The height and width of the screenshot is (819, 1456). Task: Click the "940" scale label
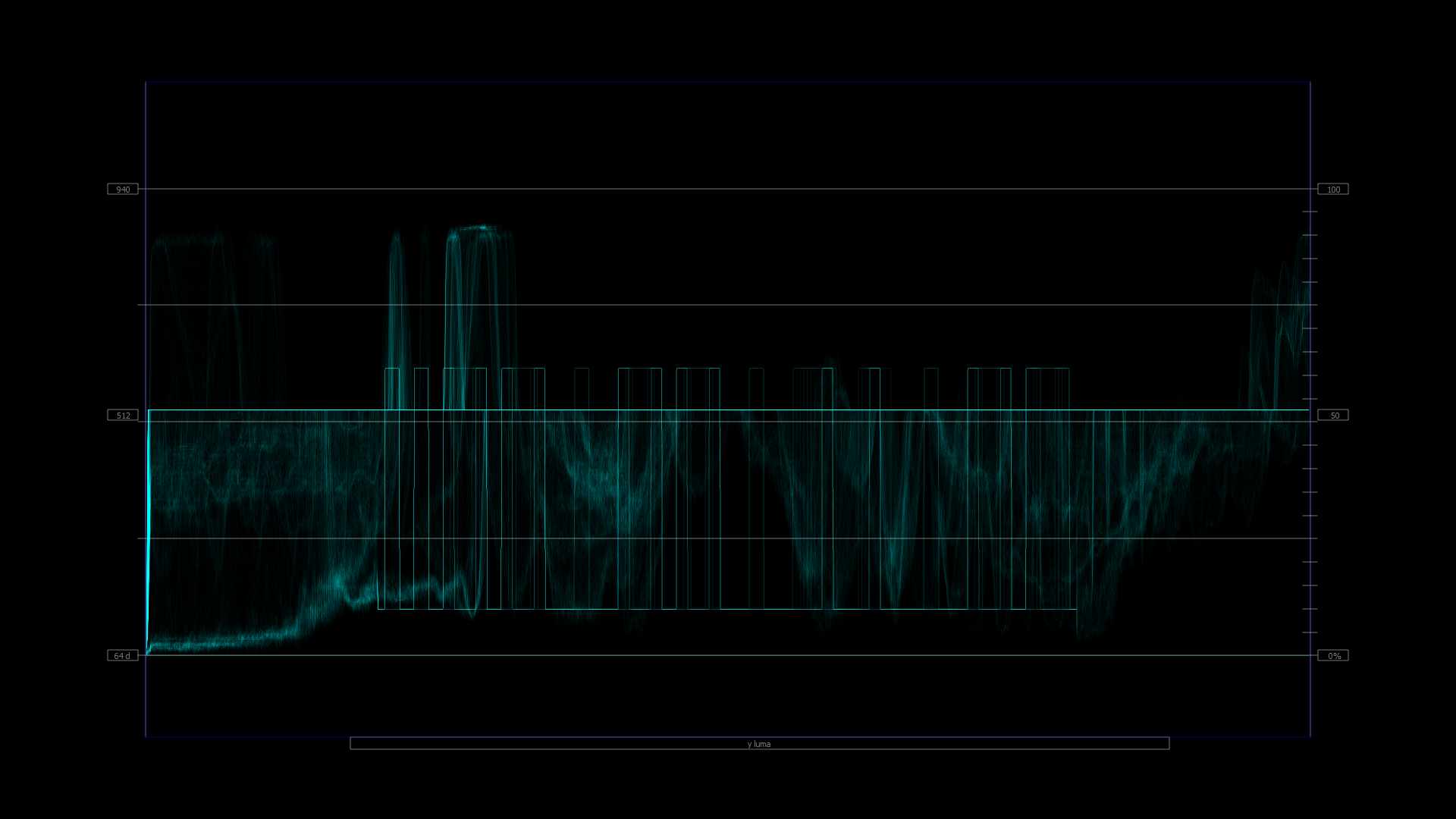(x=122, y=189)
